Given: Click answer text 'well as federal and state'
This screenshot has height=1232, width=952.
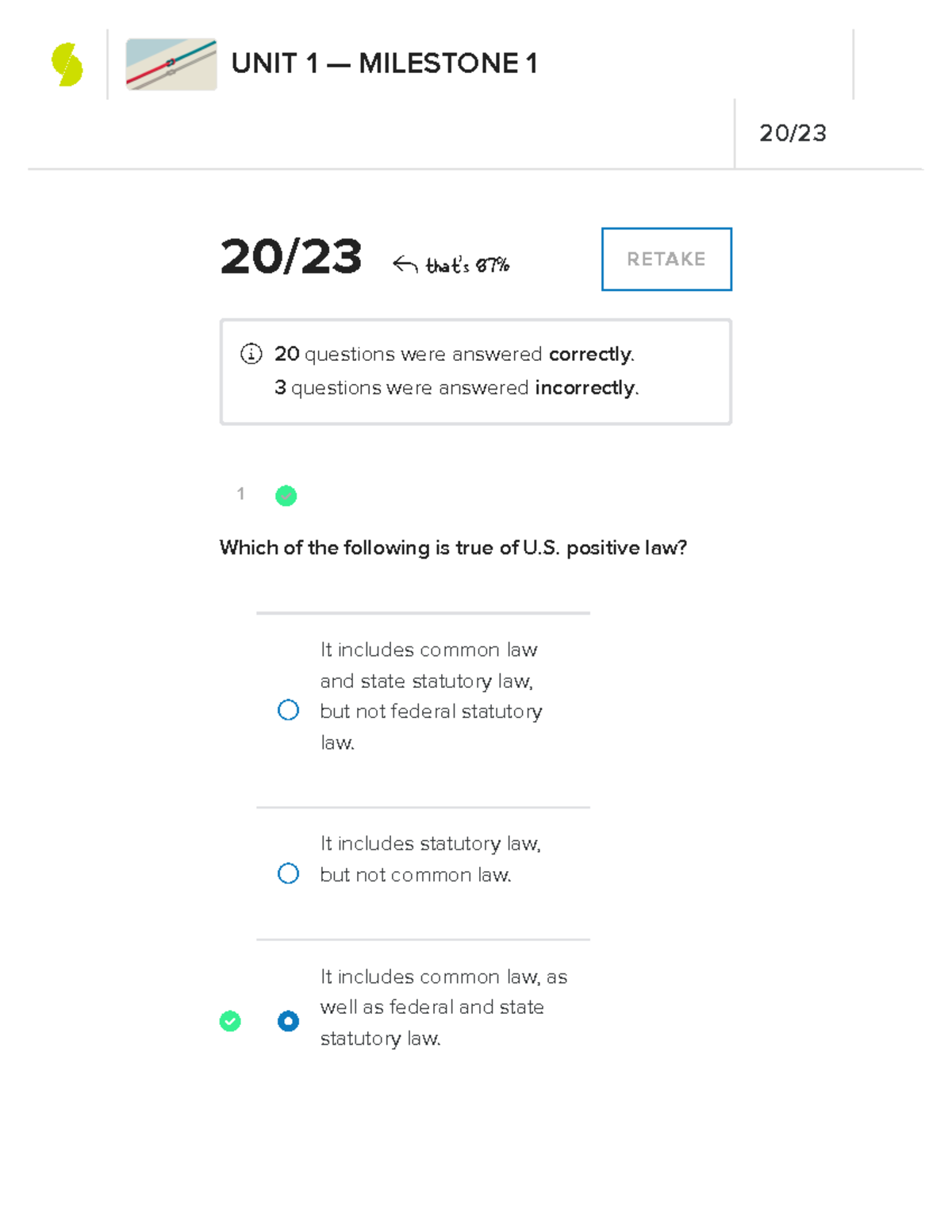Looking at the screenshot, I should click(432, 1007).
